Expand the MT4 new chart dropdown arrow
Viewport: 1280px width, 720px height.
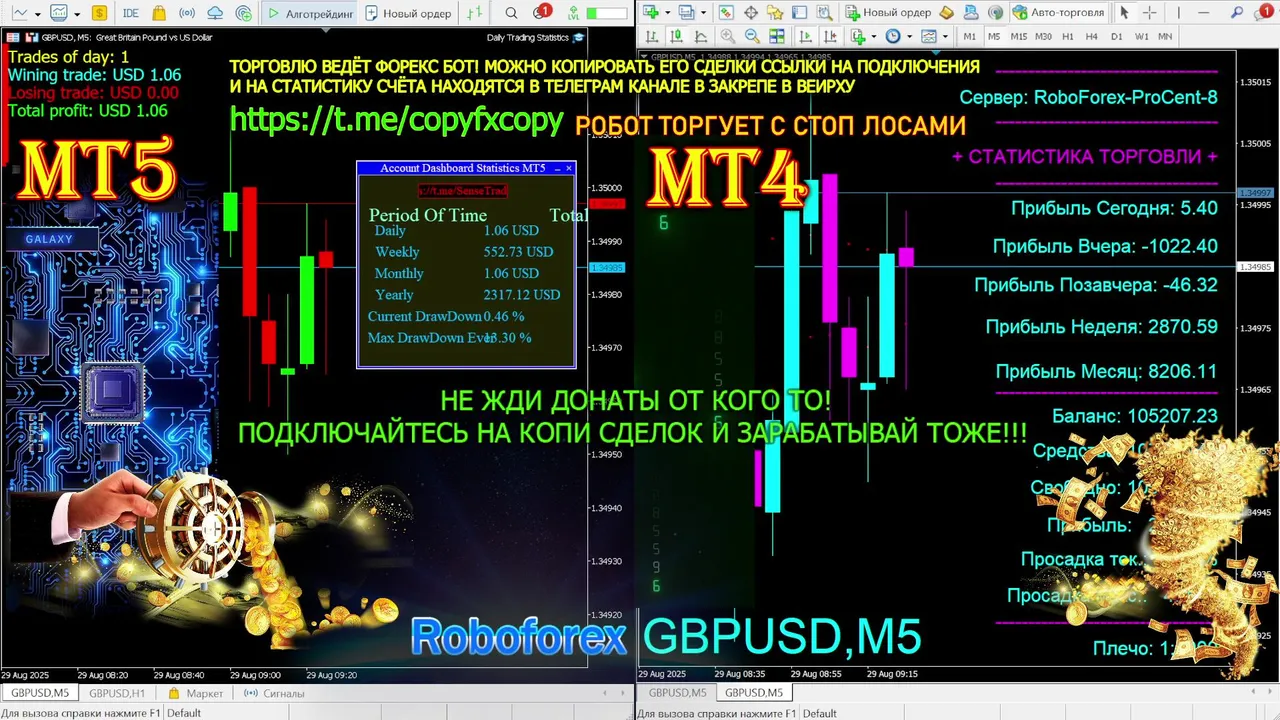[667, 12]
